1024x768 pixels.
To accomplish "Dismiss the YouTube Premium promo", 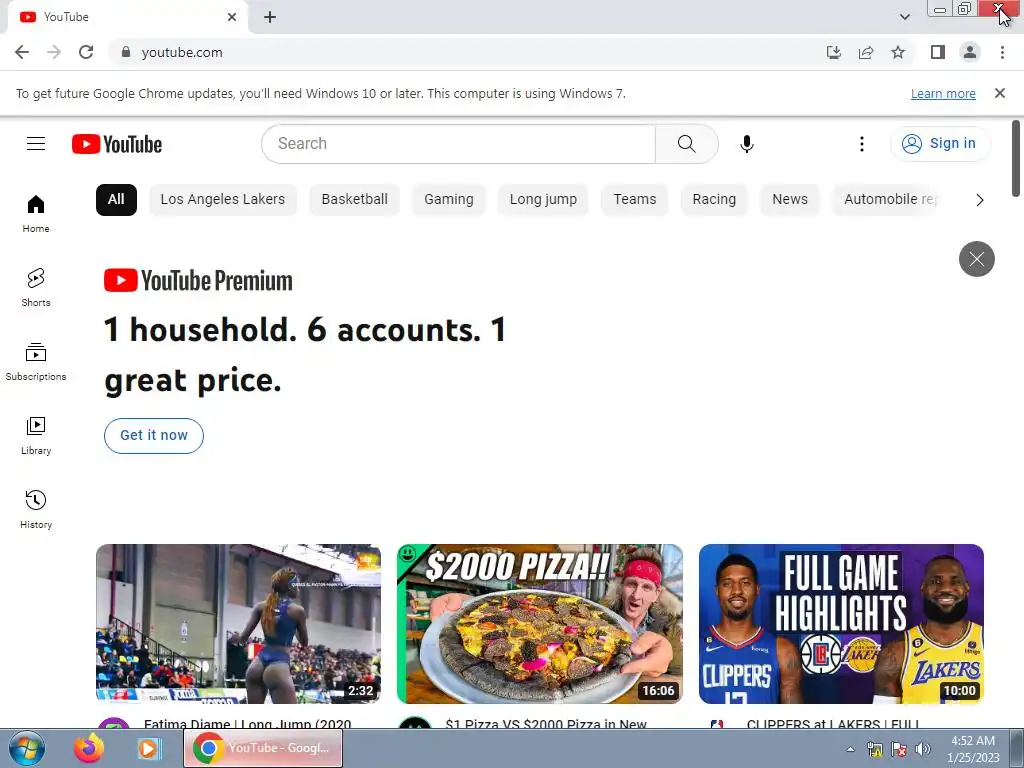I will coord(976,259).
